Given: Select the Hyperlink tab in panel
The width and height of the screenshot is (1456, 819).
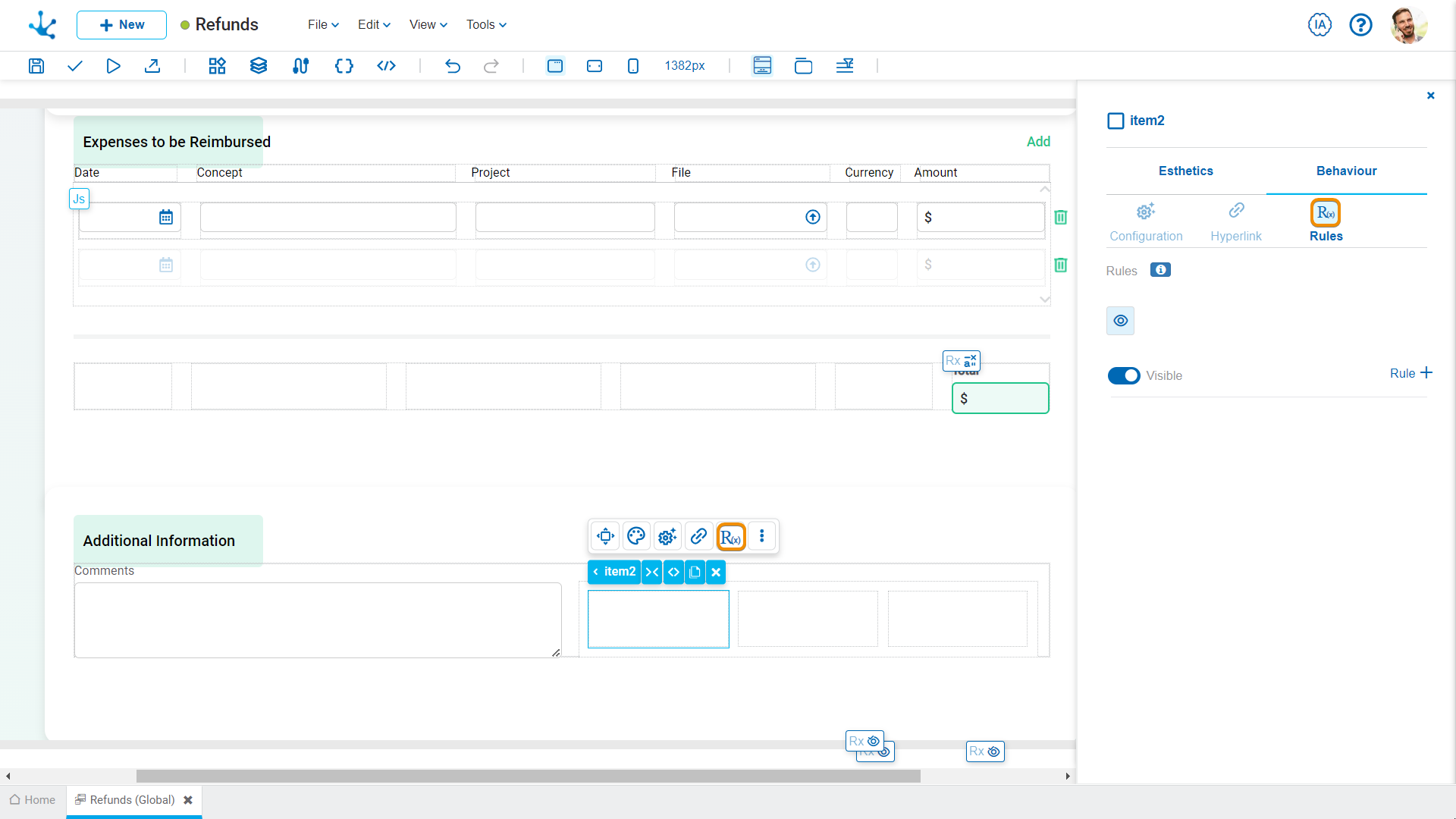Looking at the screenshot, I should (x=1236, y=221).
